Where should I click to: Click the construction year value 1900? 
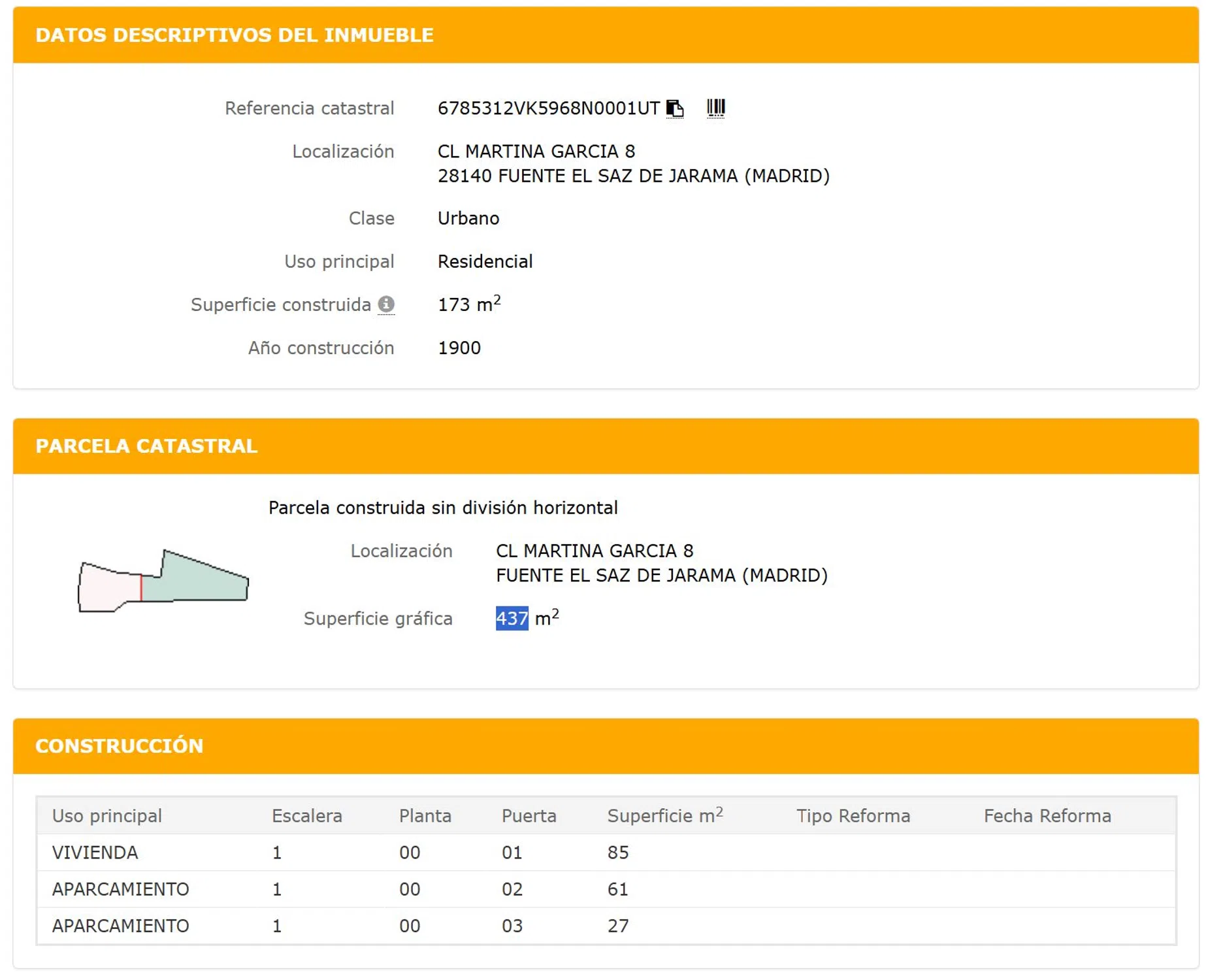pyautogui.click(x=459, y=348)
